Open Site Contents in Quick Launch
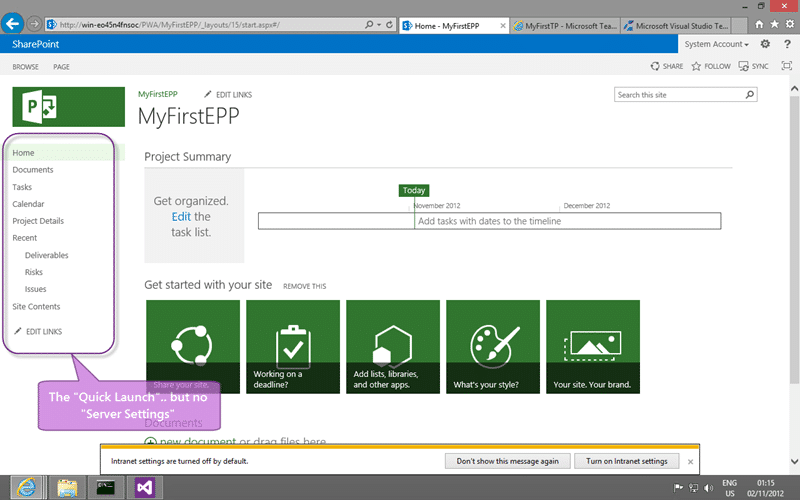Image resolution: width=800 pixels, height=500 pixels. (x=36, y=306)
